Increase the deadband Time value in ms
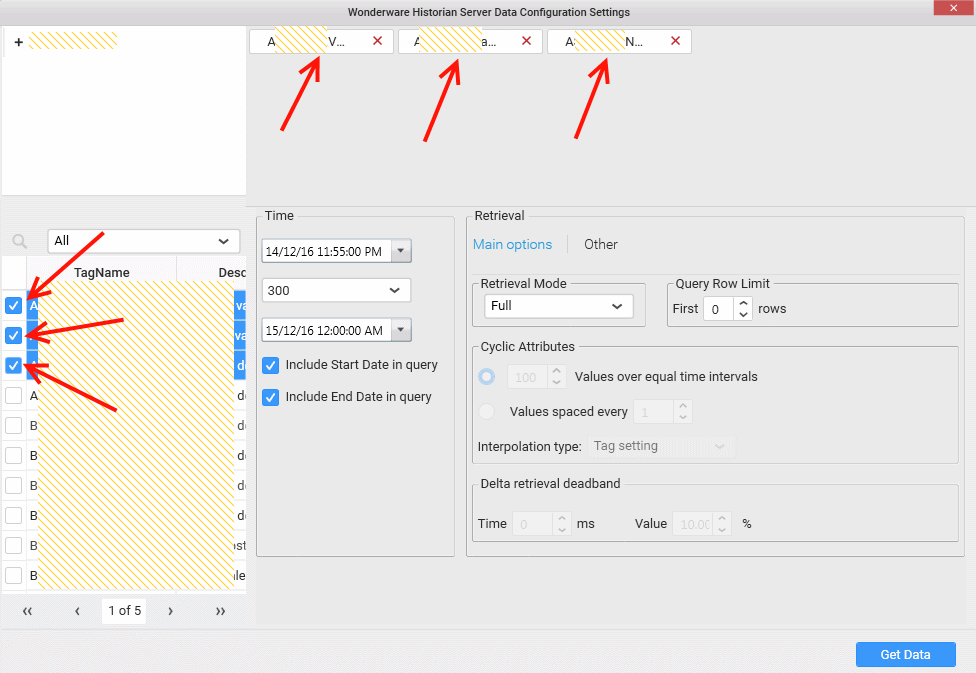Viewport: 976px width, 673px height. click(x=562, y=518)
